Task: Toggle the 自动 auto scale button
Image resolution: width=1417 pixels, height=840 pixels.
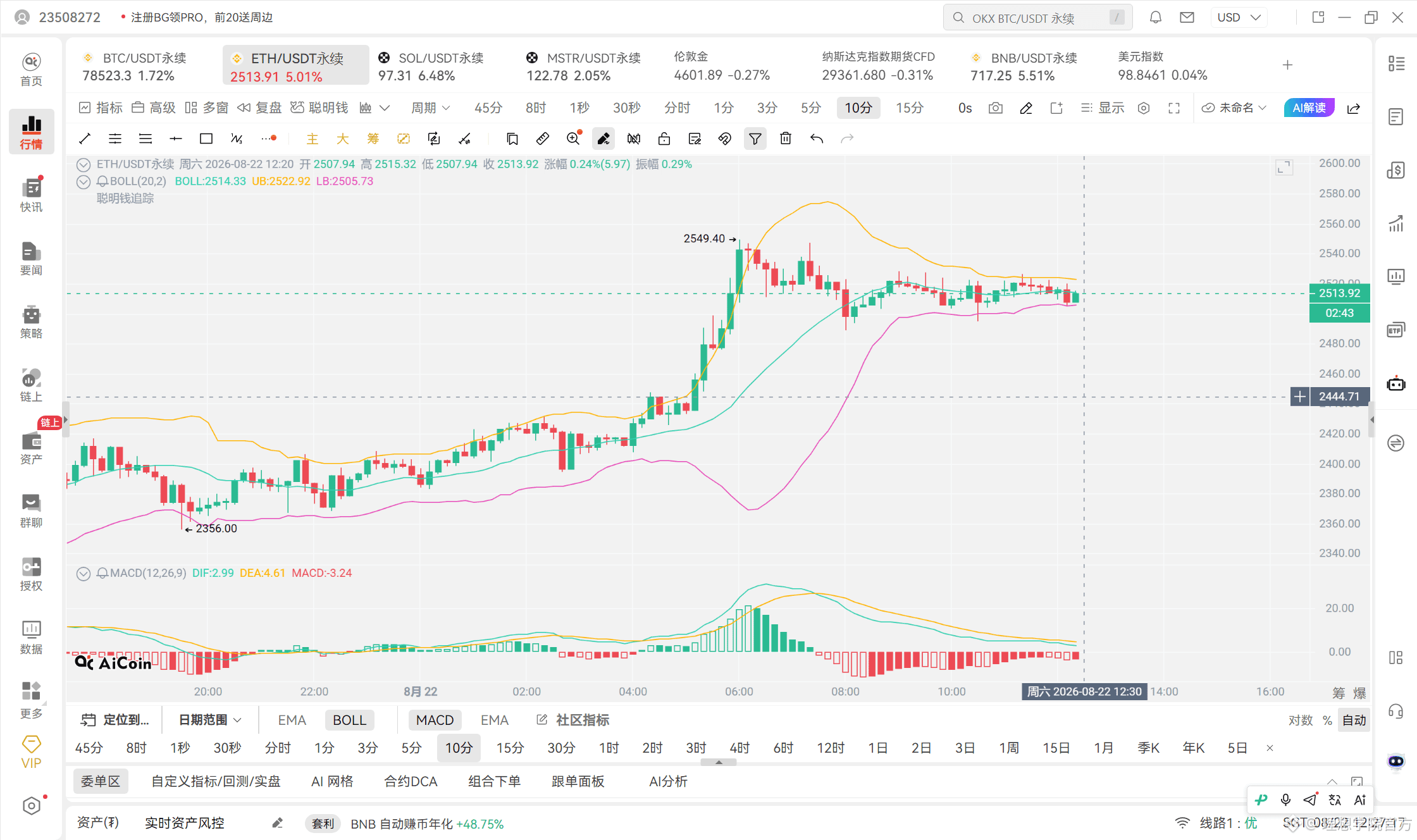Action: [1354, 720]
